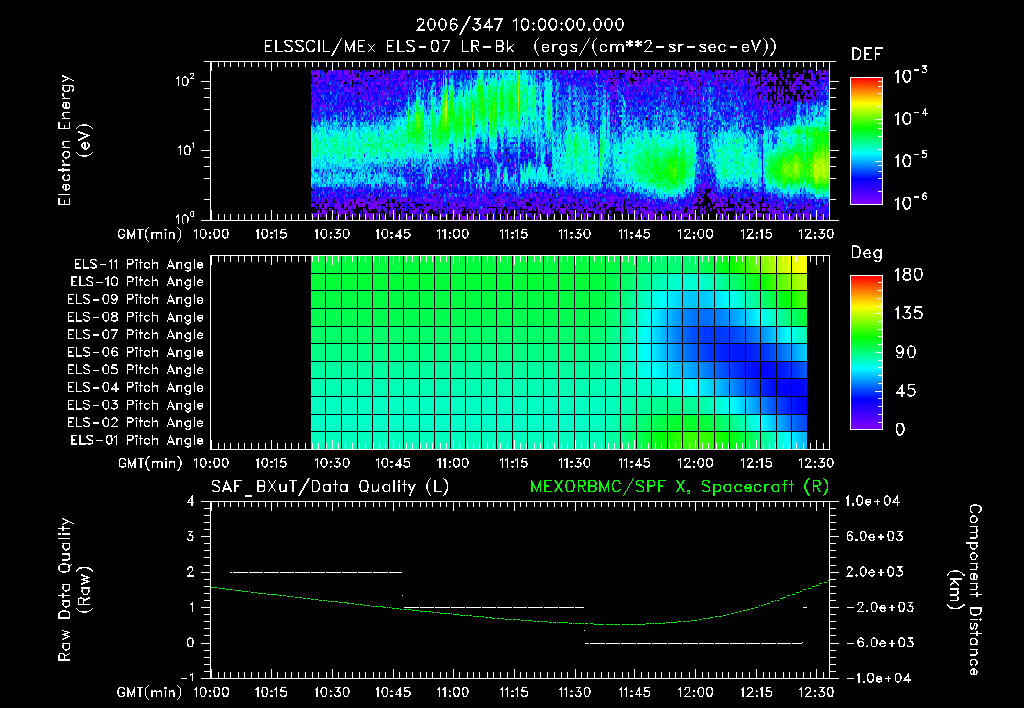Click the white data quality line at level 1
The image size is (1024, 708).
494,607
